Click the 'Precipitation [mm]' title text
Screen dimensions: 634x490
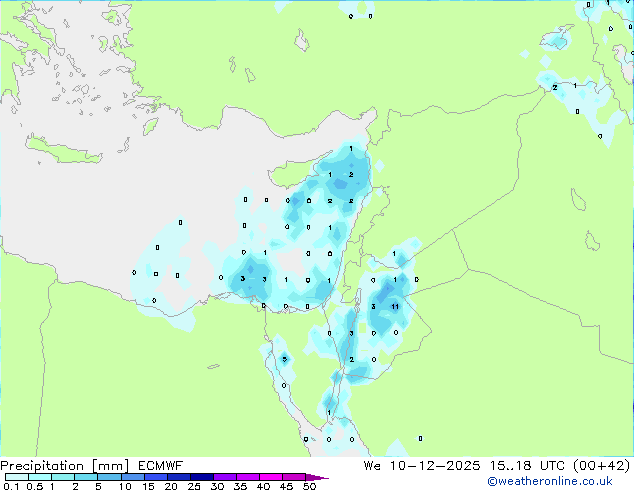coord(65,466)
